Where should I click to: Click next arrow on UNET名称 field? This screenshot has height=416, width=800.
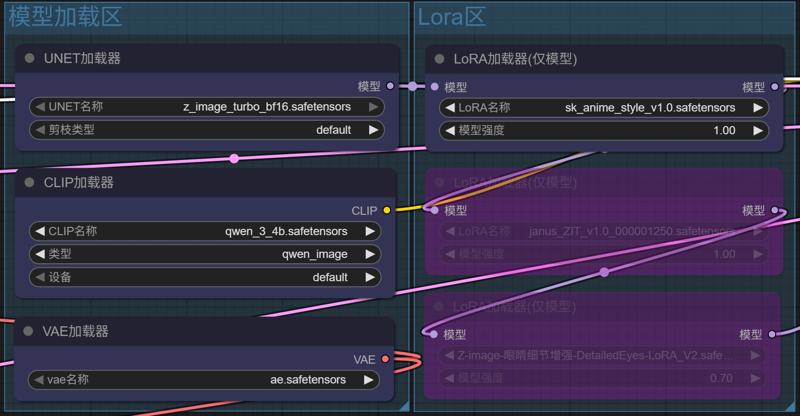pos(373,107)
